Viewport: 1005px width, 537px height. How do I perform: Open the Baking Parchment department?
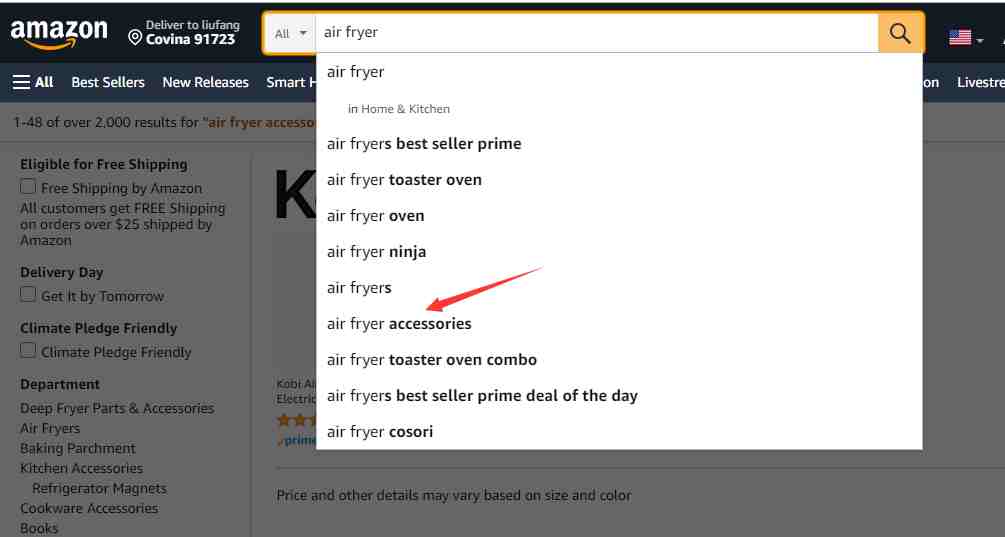point(78,448)
